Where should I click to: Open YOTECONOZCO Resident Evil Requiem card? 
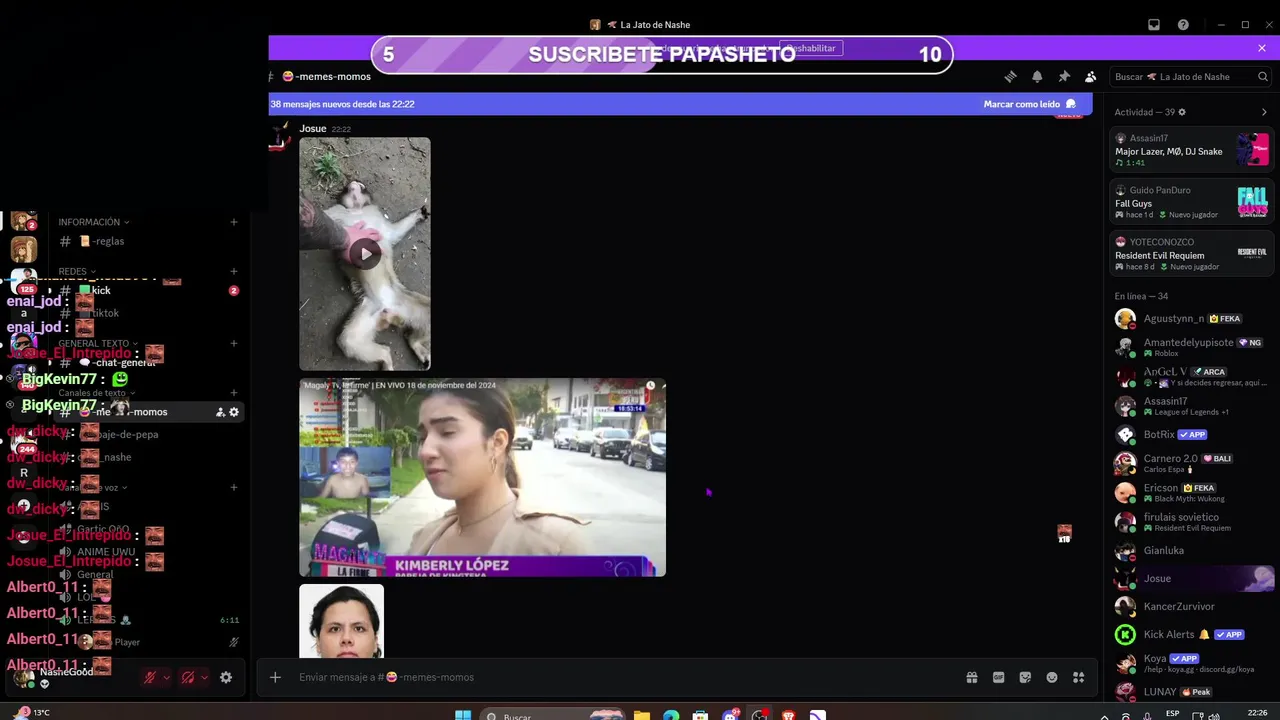pyautogui.click(x=1192, y=253)
